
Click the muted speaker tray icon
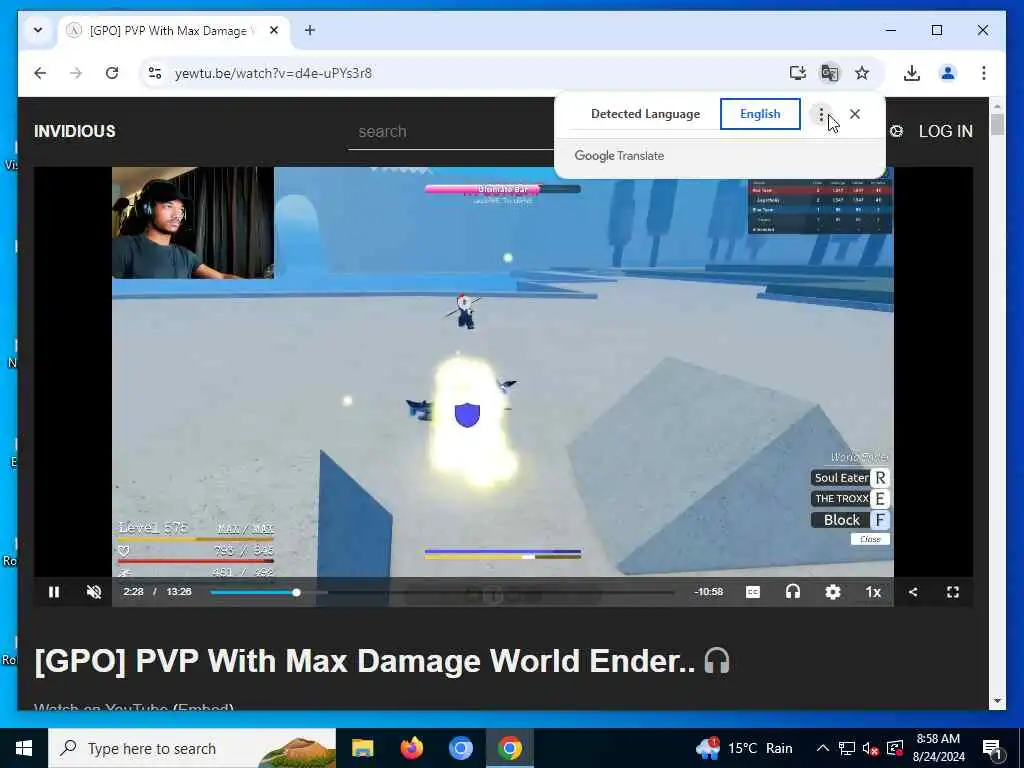click(x=871, y=748)
